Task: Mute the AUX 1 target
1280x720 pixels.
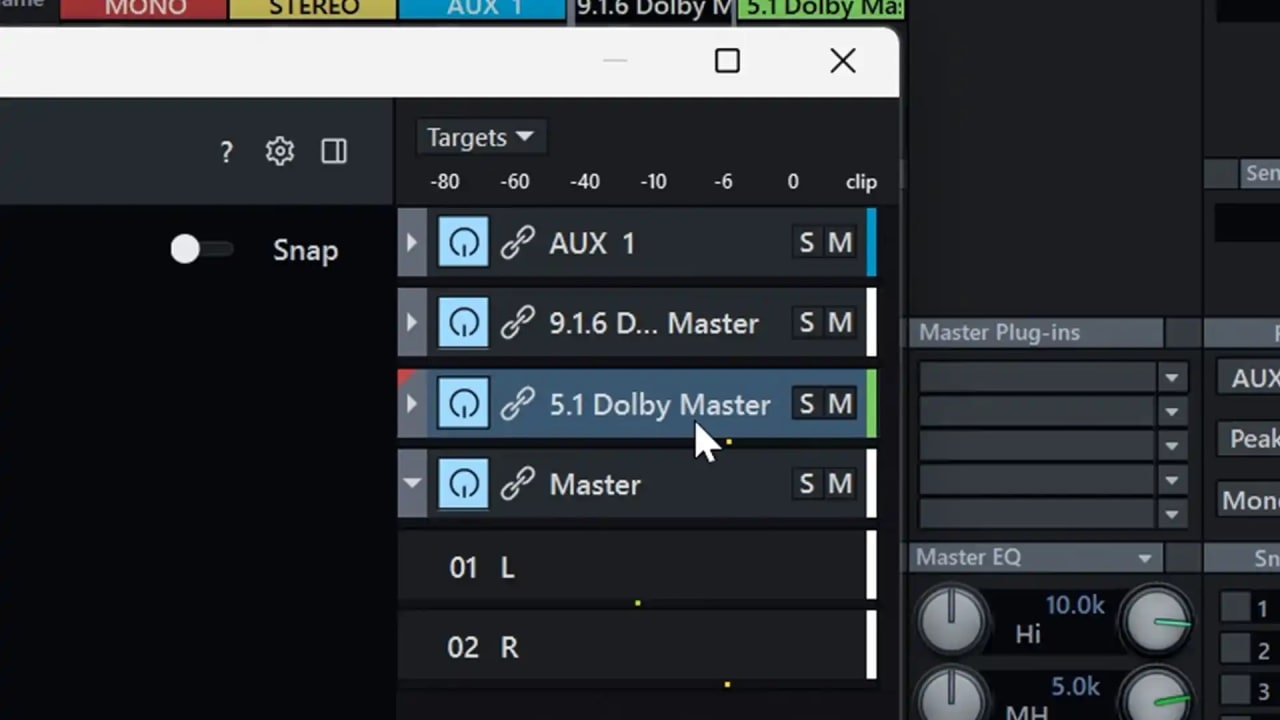Action: (x=840, y=243)
